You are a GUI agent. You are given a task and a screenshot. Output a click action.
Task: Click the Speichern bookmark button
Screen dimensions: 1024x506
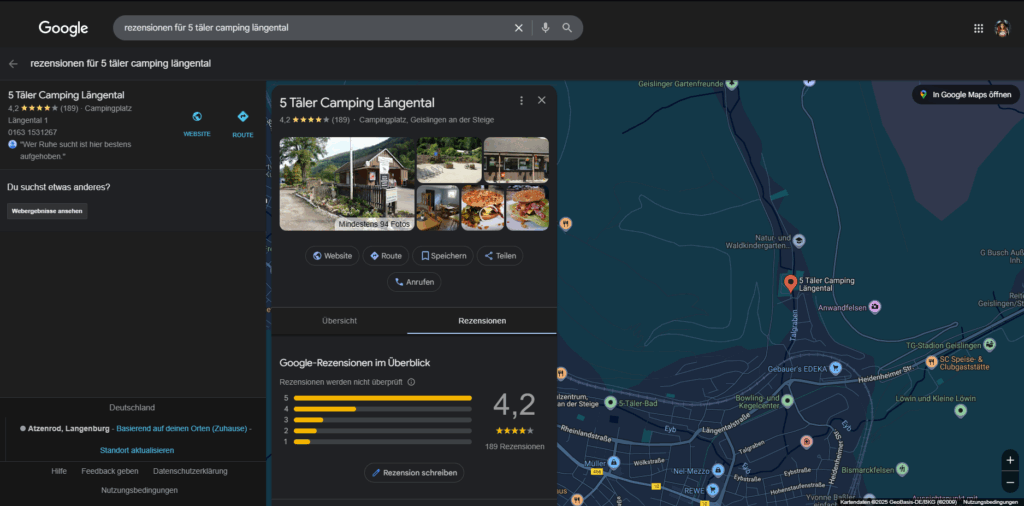[x=443, y=256]
